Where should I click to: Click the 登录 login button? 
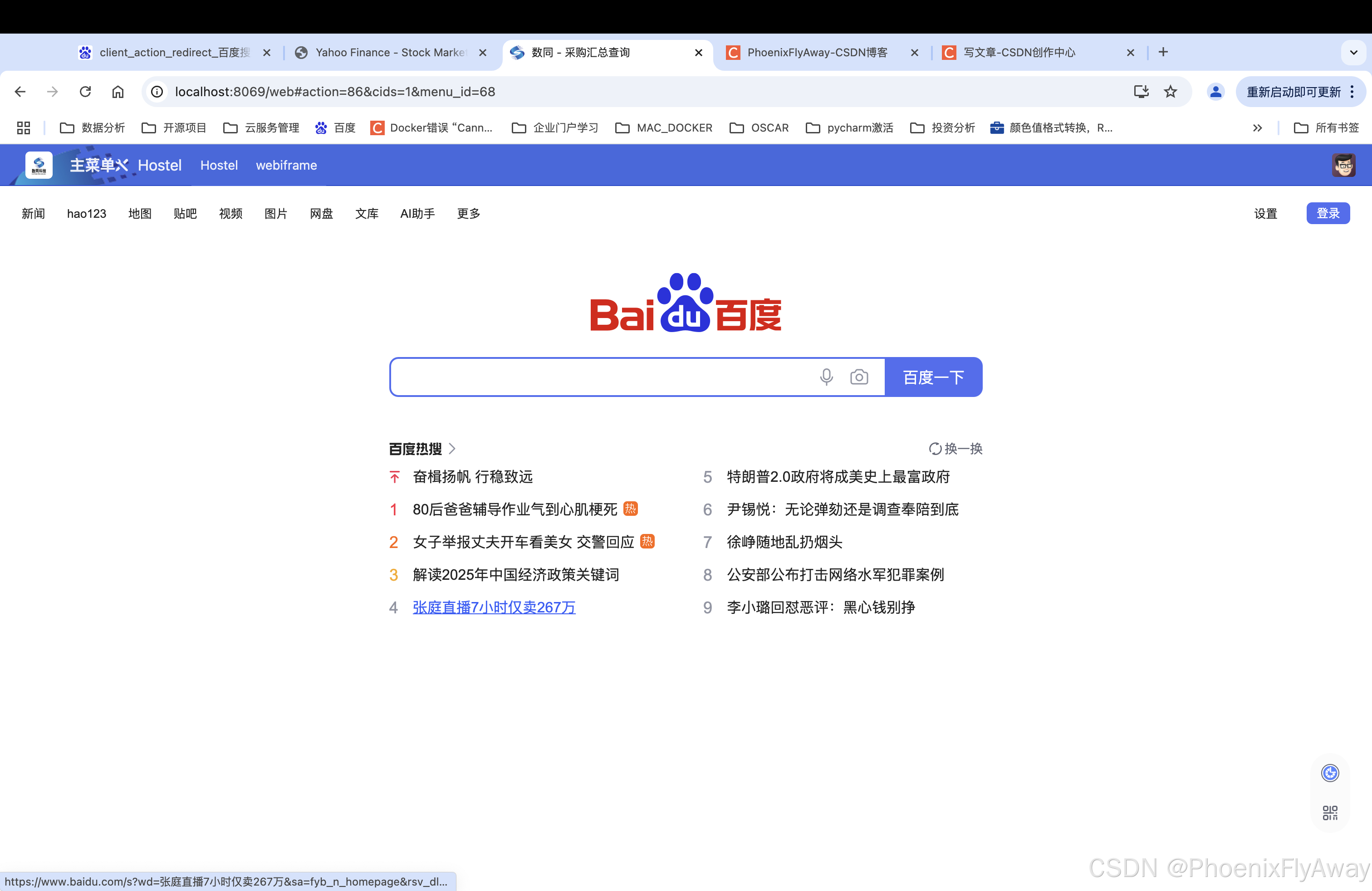pos(1327,213)
